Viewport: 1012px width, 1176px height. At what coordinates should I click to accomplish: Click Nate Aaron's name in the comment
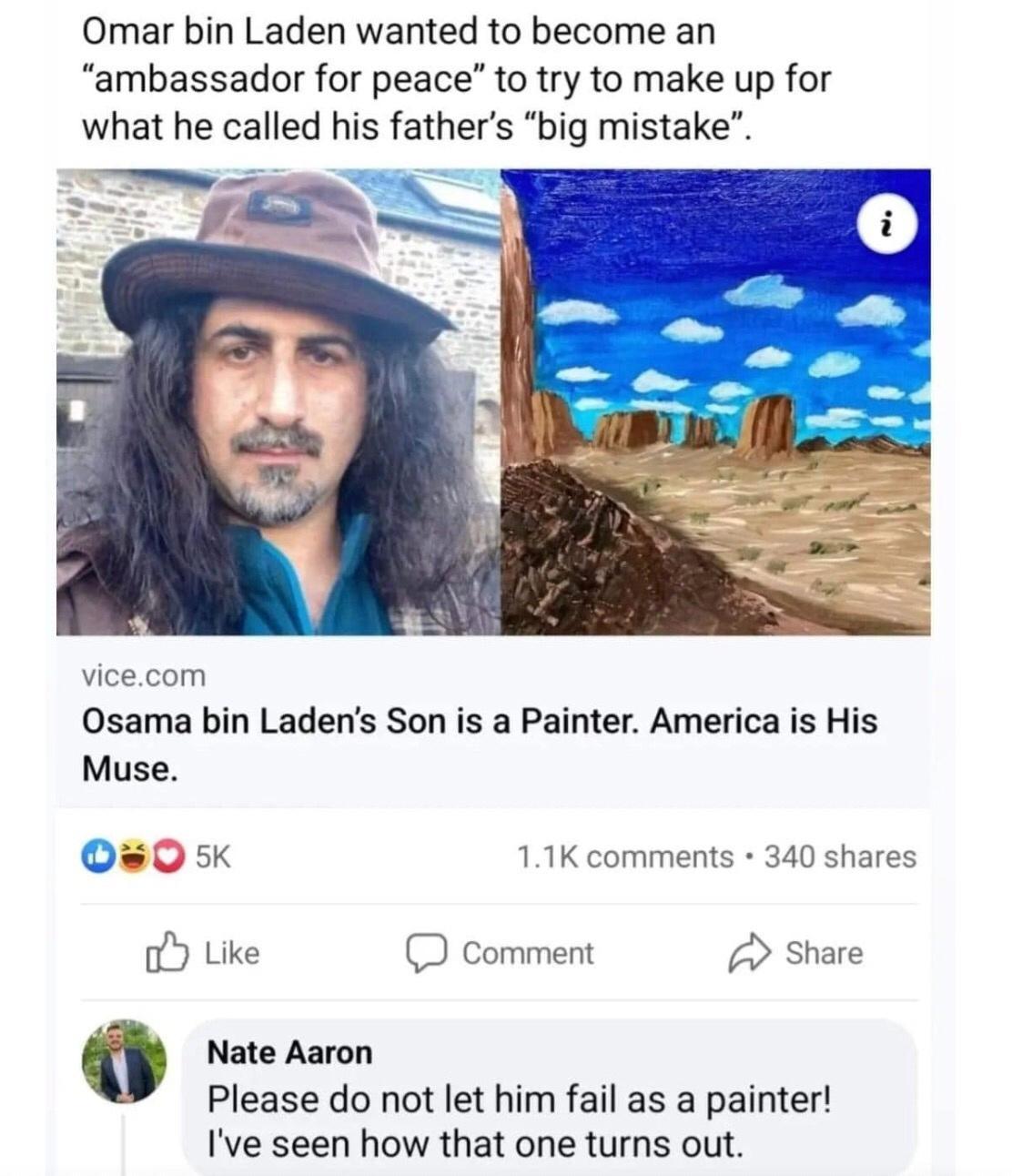point(291,1053)
